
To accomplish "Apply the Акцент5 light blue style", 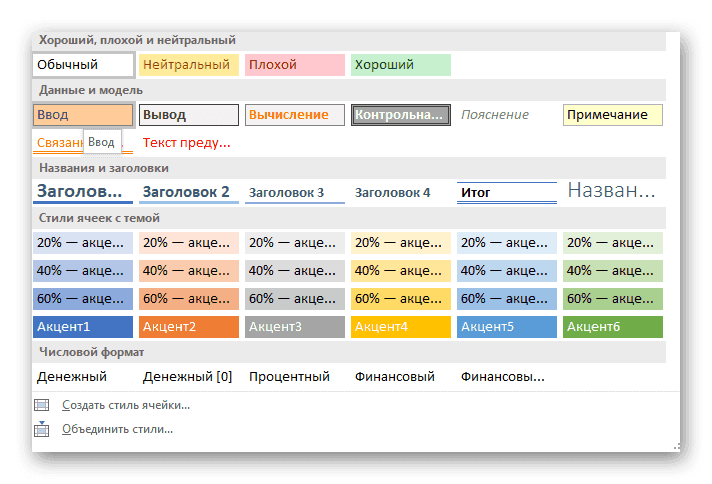I will click(x=507, y=327).
